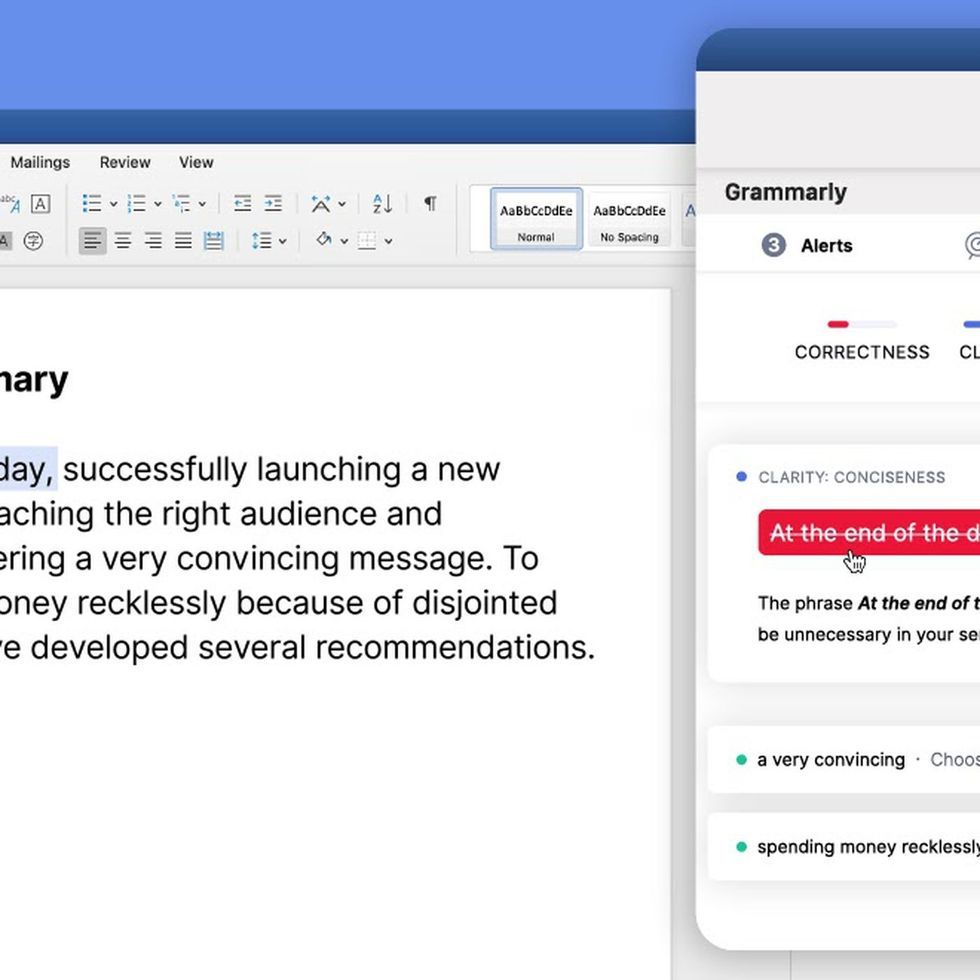Toggle paragraph marks with the ¶ icon
Screen dimensions: 980x980
tap(430, 203)
